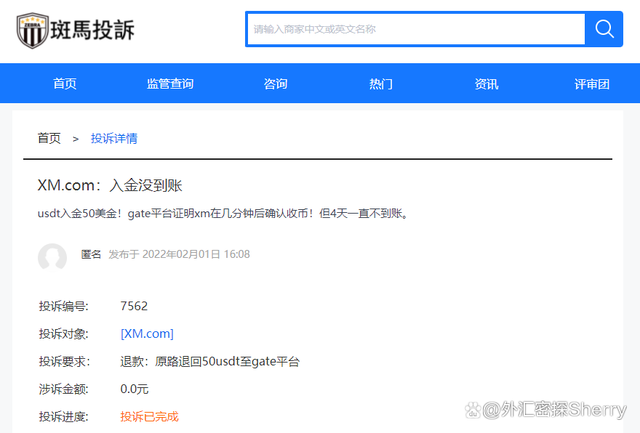This screenshot has width=640, height=433.
Task: Click the magnifier search button
Action: pos(604,29)
